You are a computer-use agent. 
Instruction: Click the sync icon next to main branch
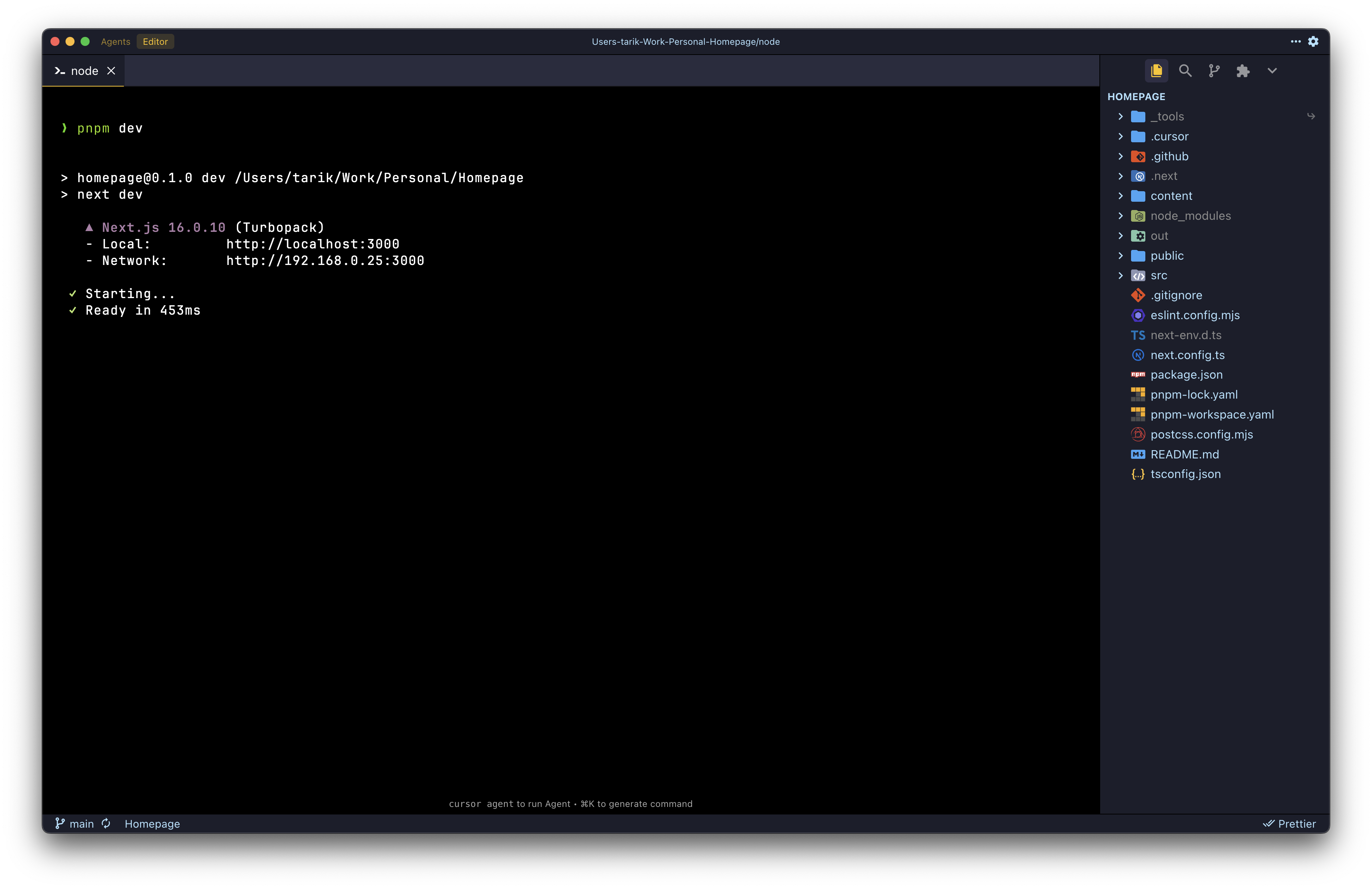(106, 823)
